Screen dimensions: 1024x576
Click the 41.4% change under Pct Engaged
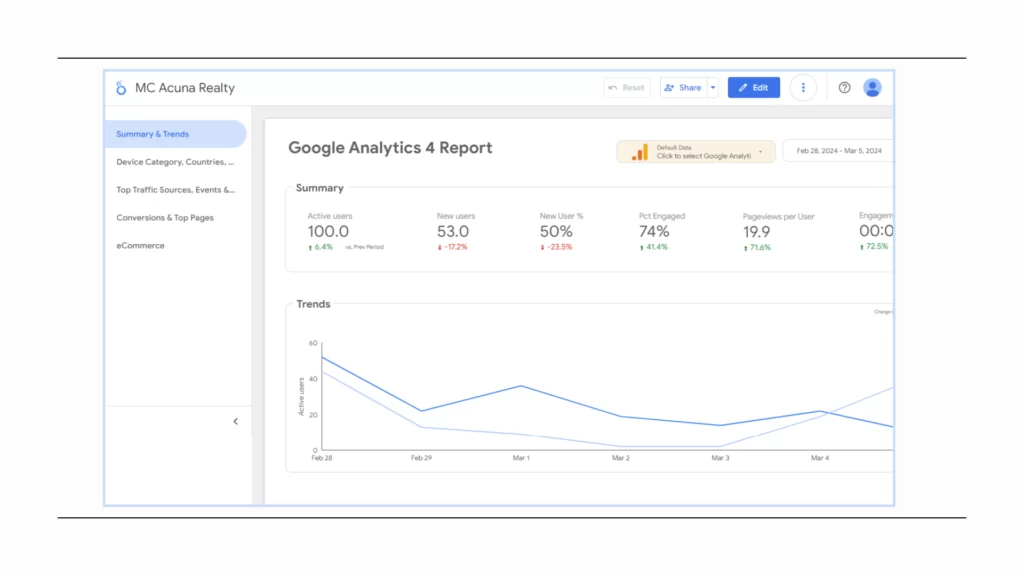click(654, 247)
